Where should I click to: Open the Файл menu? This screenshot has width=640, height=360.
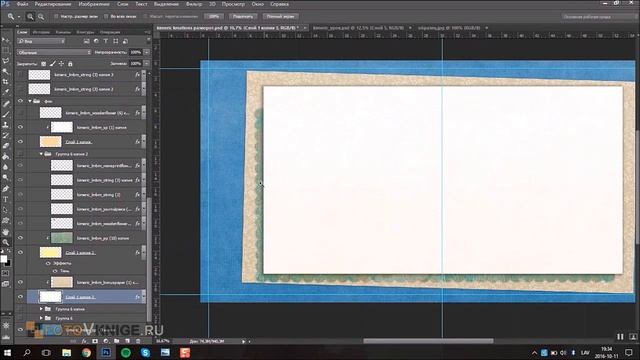(x=22, y=4)
